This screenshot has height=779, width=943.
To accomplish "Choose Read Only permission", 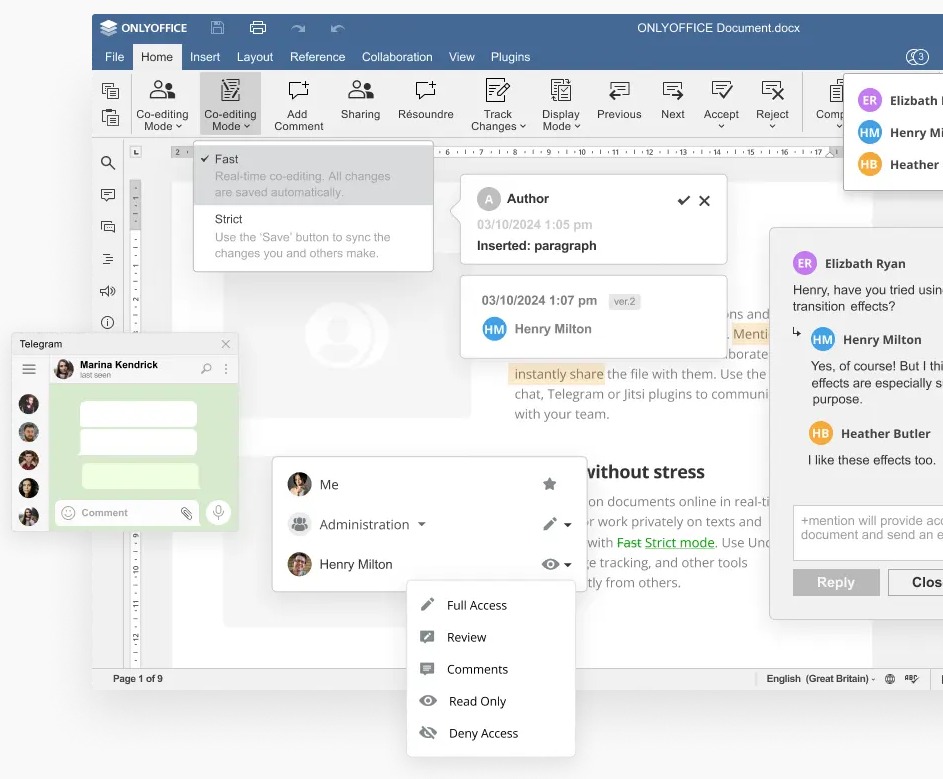I will (491, 701).
